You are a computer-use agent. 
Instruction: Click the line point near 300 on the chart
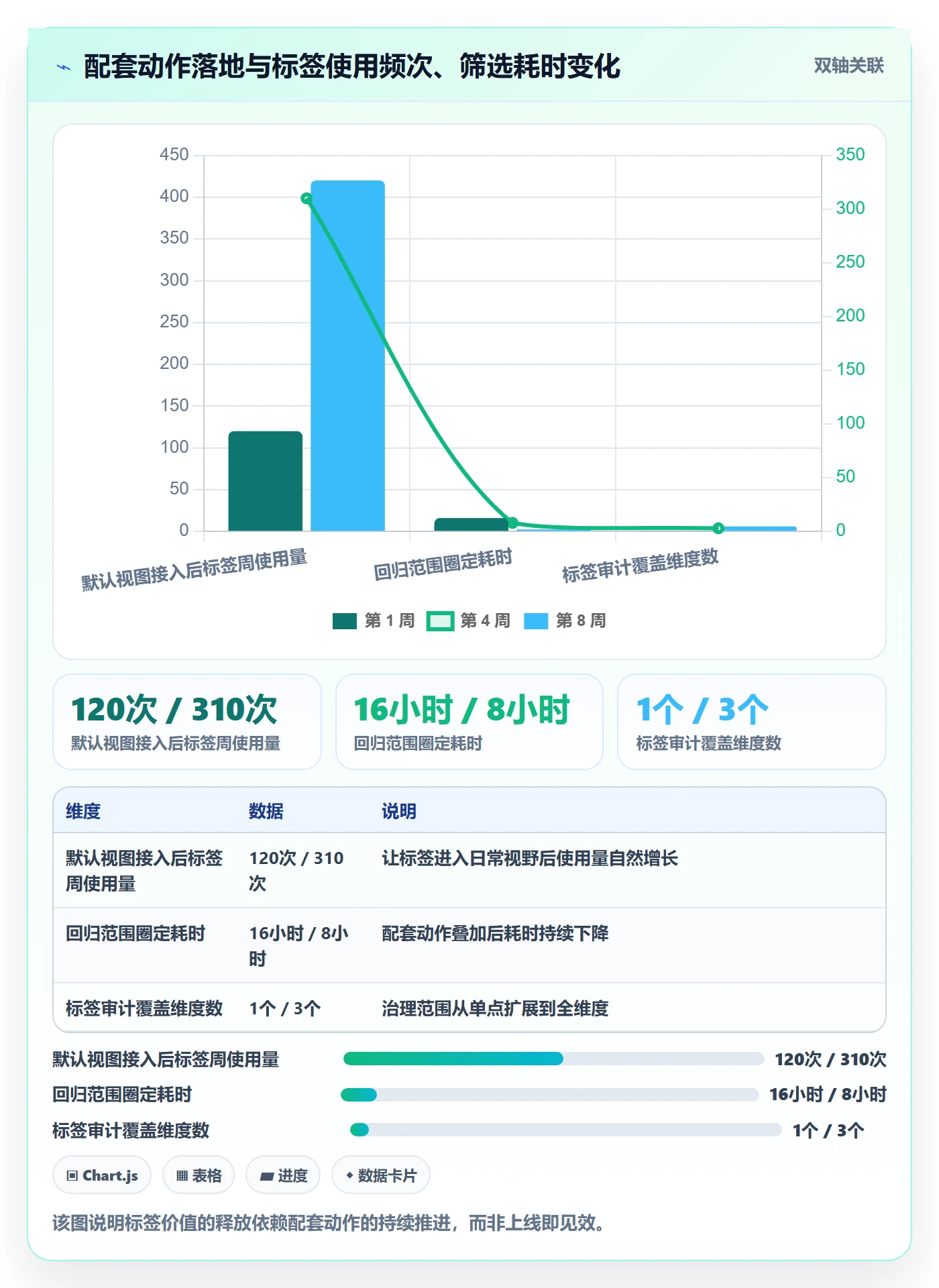tap(307, 199)
